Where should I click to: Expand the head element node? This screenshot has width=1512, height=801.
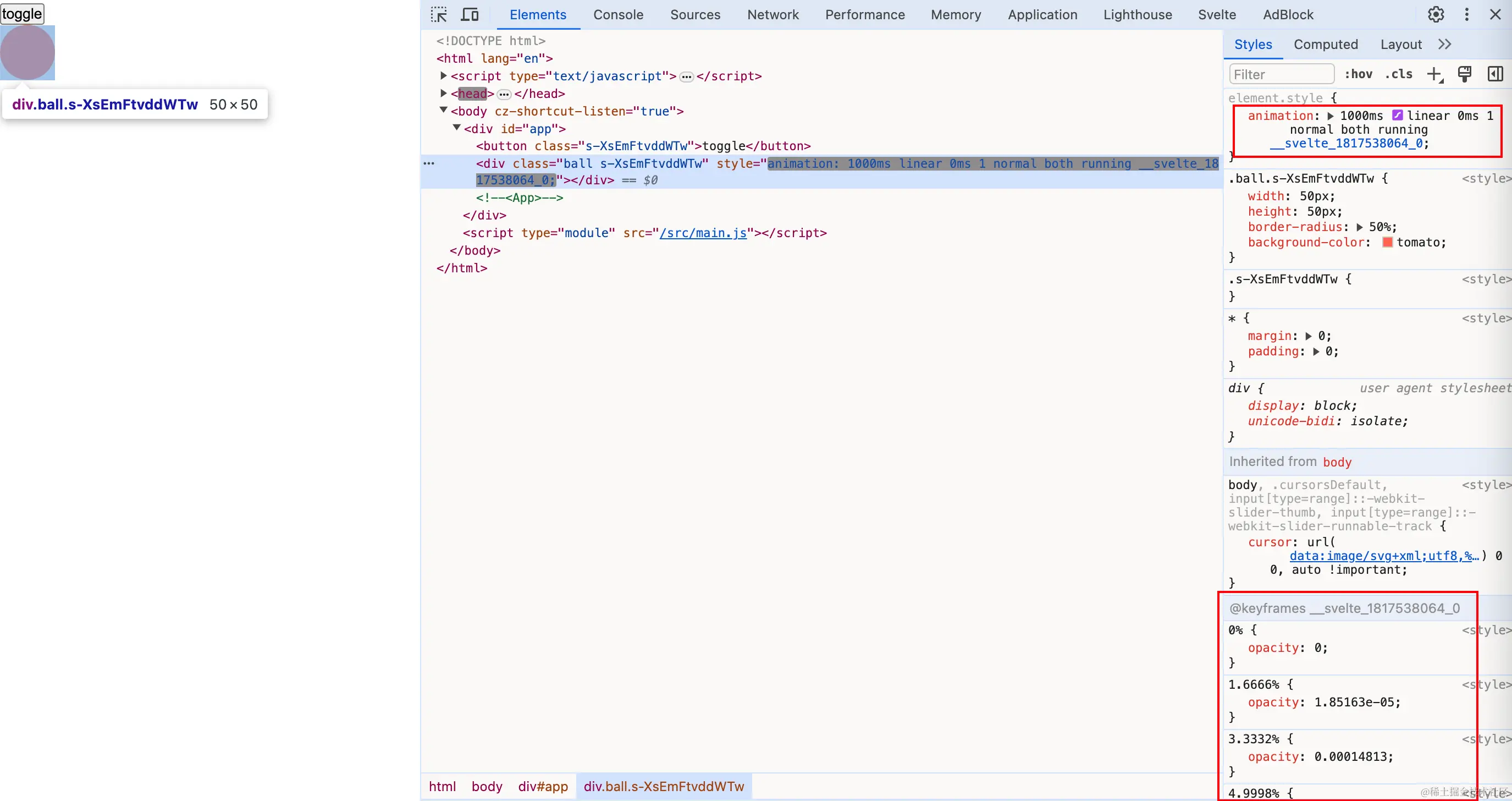tap(444, 94)
